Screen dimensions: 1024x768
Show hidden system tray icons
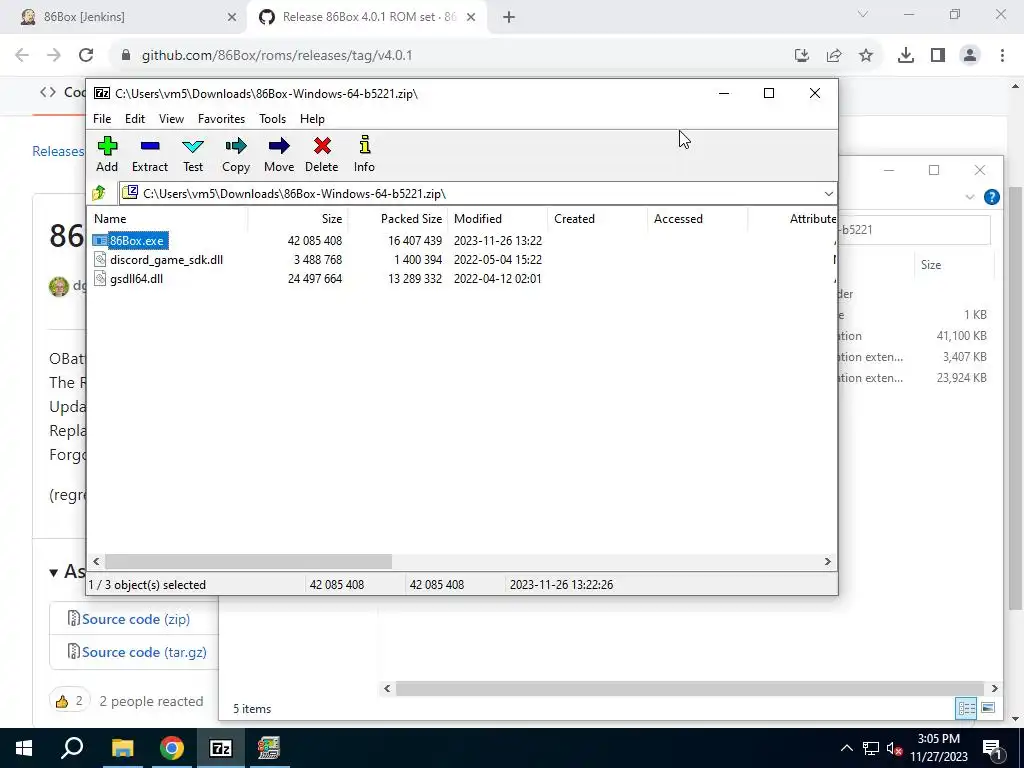(846, 748)
